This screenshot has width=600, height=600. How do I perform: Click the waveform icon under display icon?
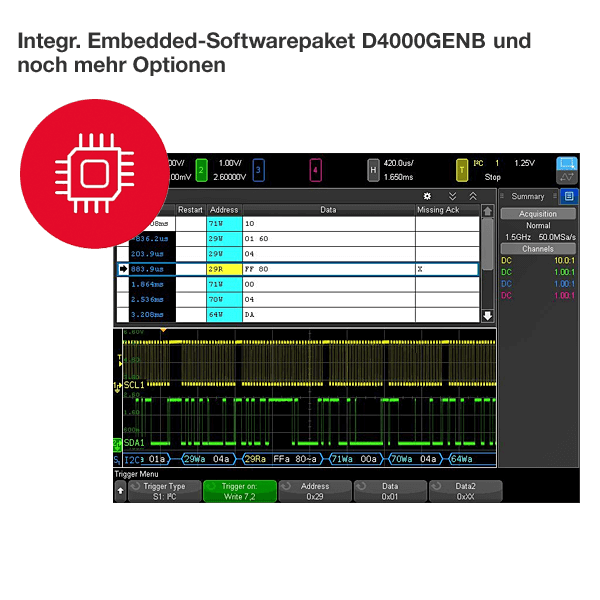(567, 177)
